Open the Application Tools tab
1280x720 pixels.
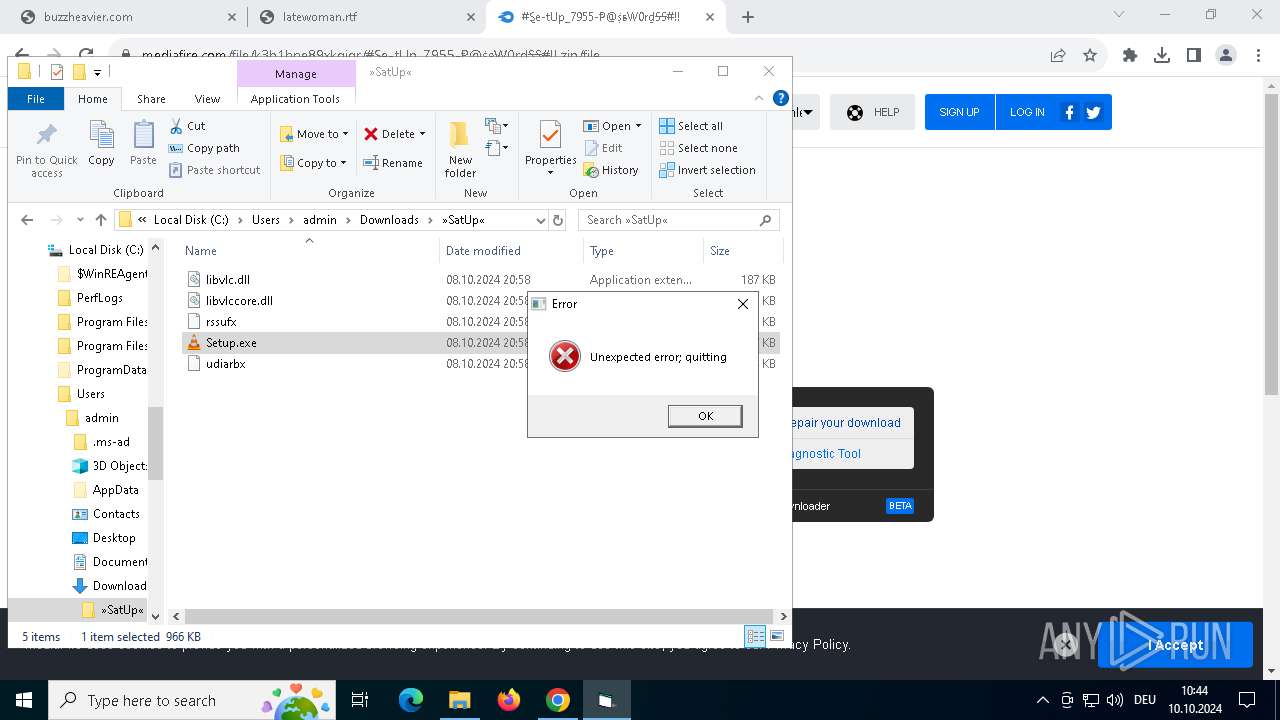[295, 98]
